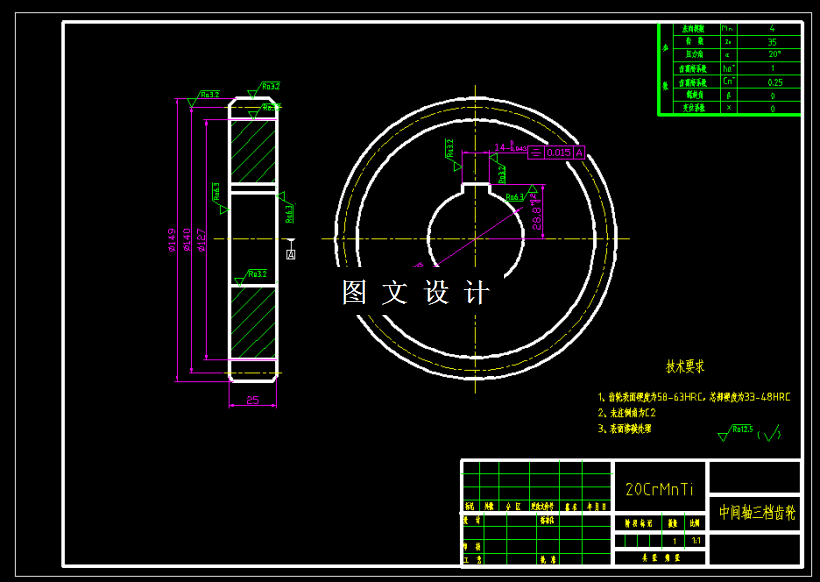Select the α symbol cell in table
This screenshot has height=582, width=820.
coord(728,54)
